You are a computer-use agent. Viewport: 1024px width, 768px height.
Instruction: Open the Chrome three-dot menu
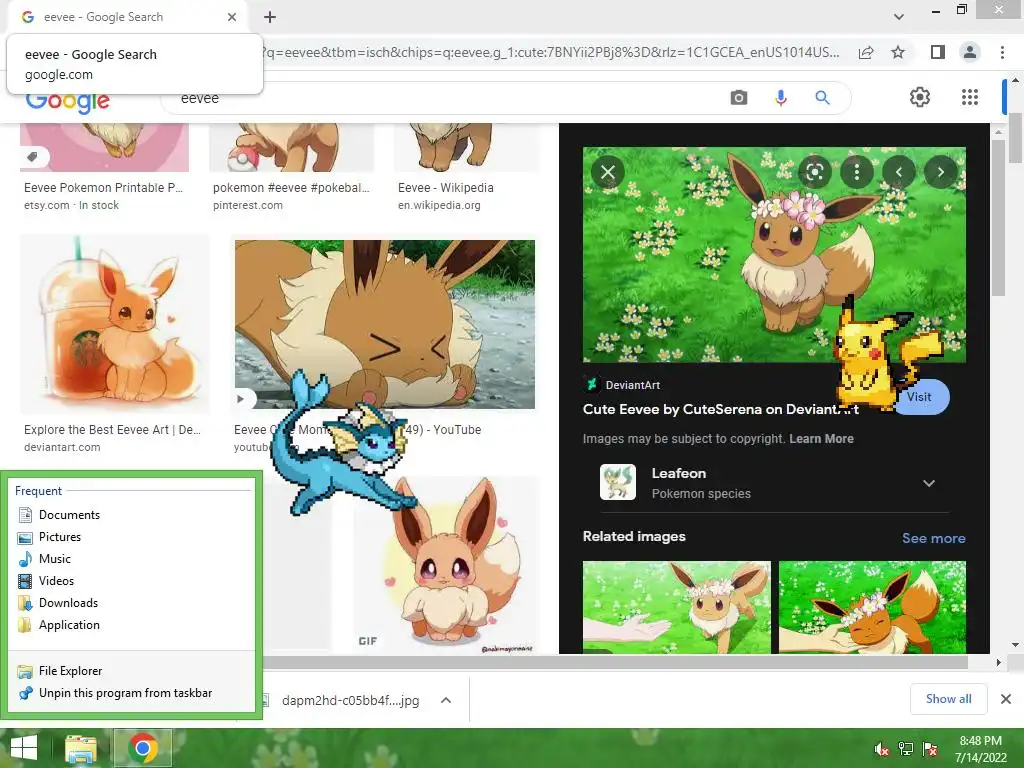[1002, 52]
